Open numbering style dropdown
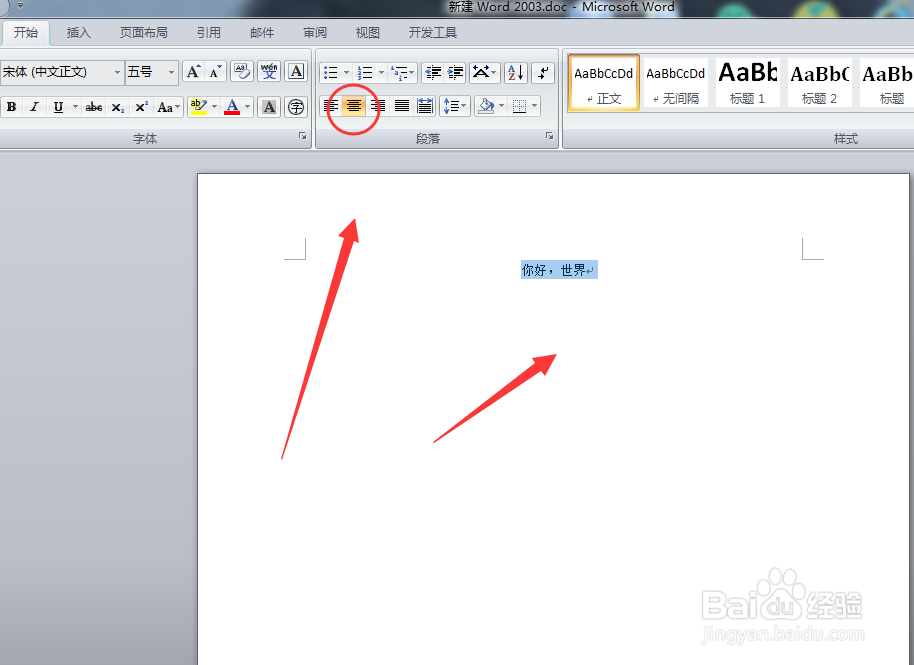Image resolution: width=914 pixels, height=665 pixels. [x=381, y=73]
